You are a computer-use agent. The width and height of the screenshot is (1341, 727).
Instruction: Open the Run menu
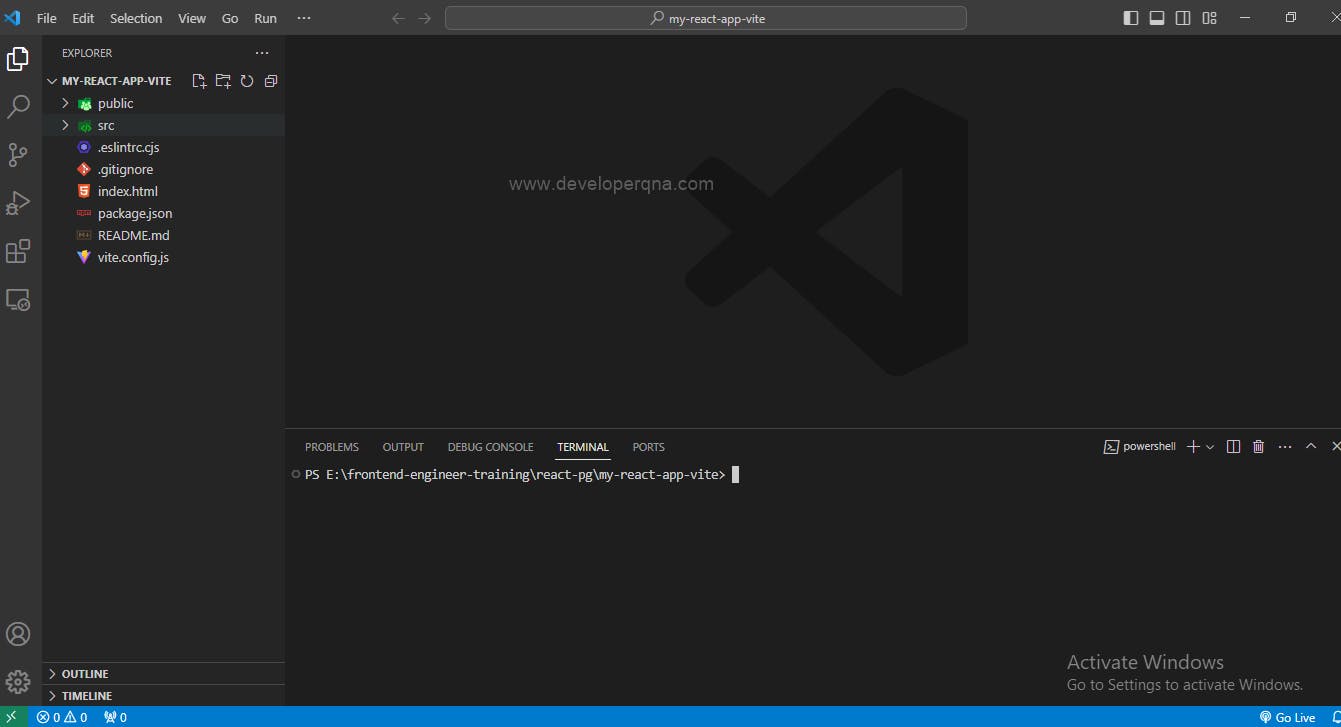265,18
